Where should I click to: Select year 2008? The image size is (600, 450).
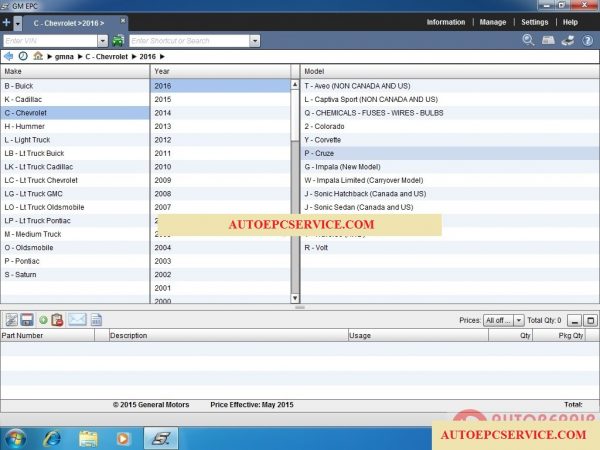point(221,194)
